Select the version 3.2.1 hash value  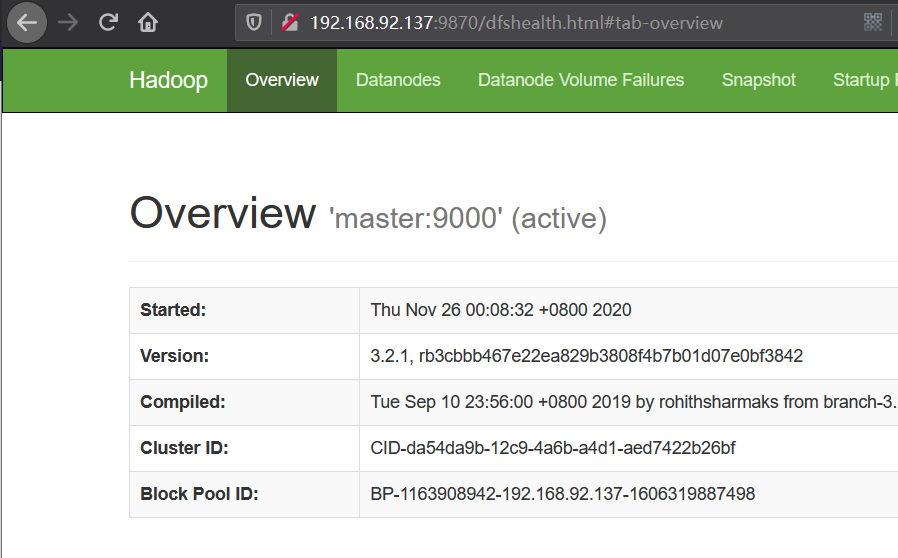click(586, 356)
